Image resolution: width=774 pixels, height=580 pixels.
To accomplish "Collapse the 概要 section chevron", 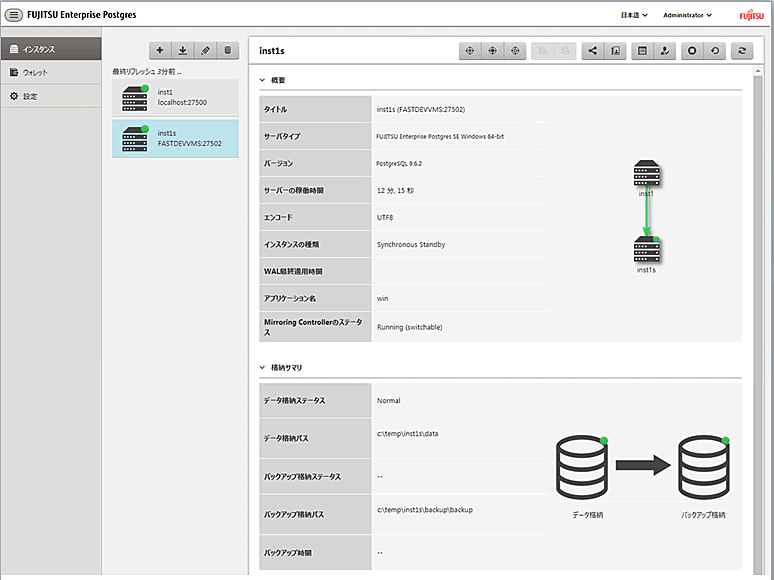I will click(263, 80).
